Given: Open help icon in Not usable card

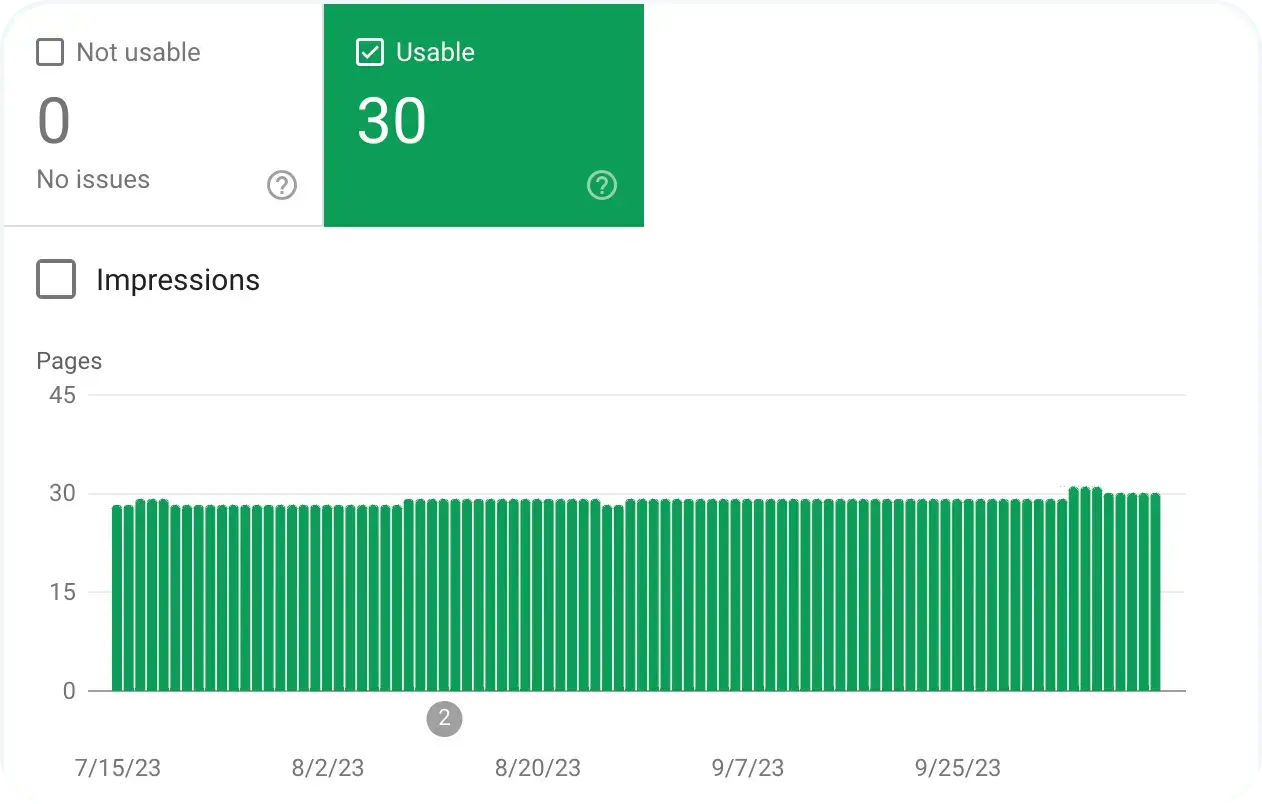Looking at the screenshot, I should point(282,185).
